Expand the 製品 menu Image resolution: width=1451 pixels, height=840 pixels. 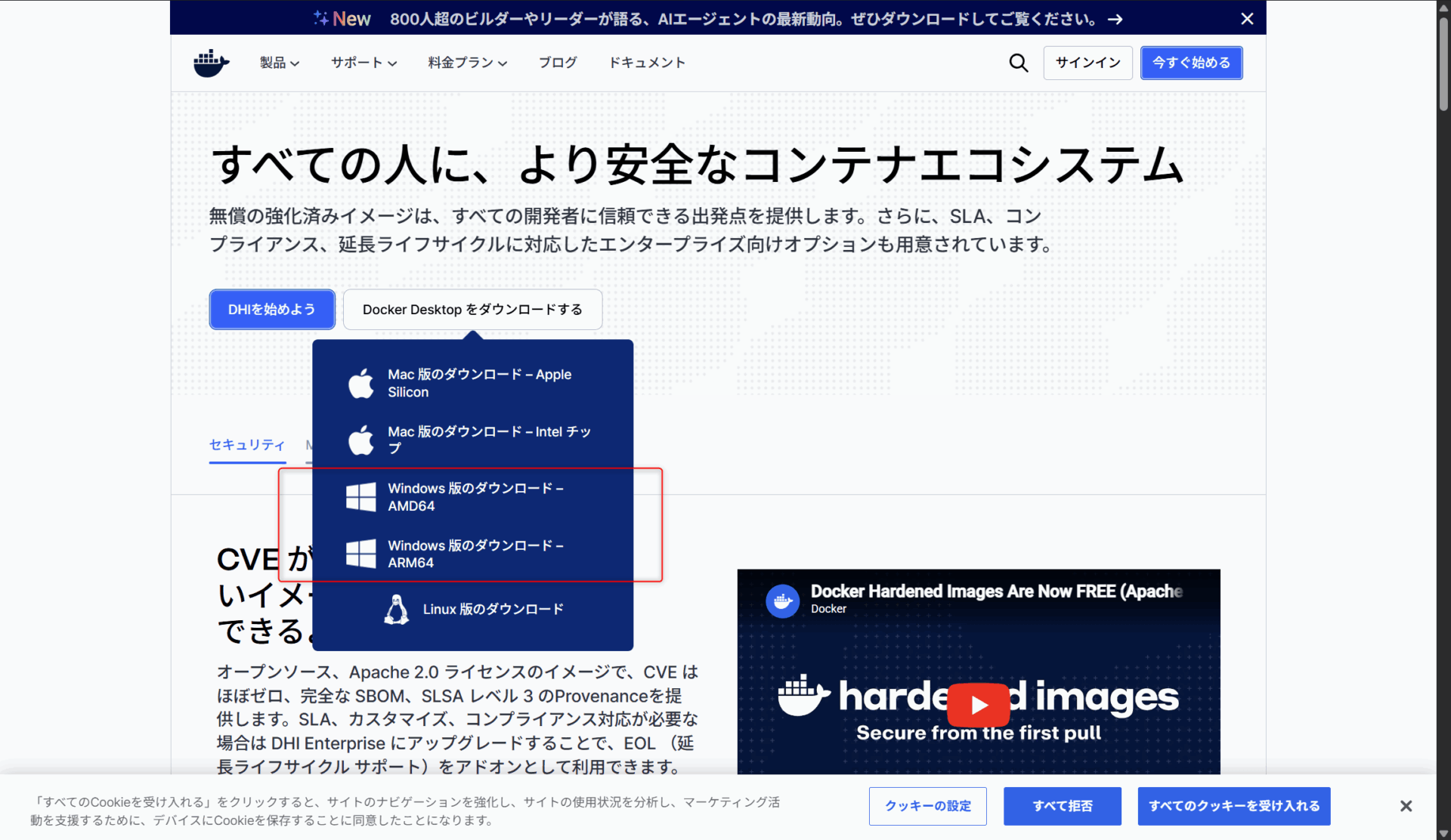[280, 63]
